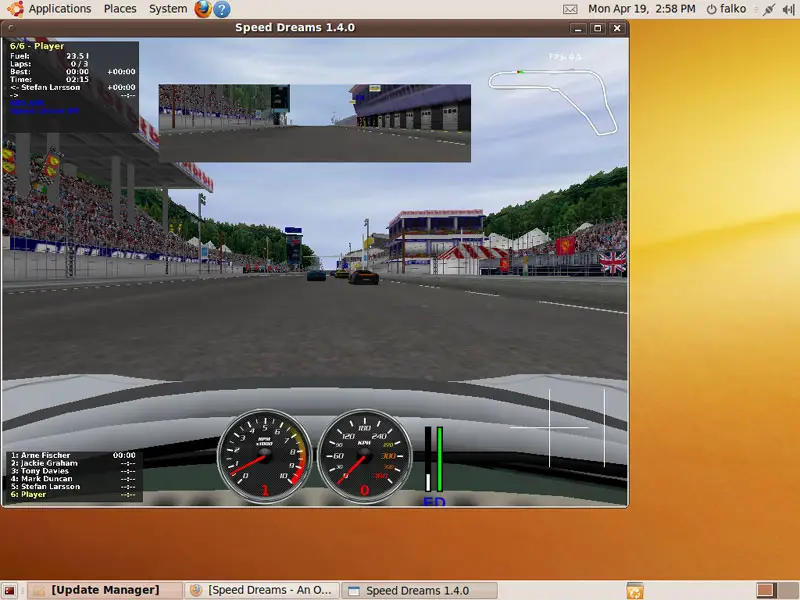
Task: Click the 'Laps:' label in the HUD
Action: pyautogui.click(x=20, y=64)
